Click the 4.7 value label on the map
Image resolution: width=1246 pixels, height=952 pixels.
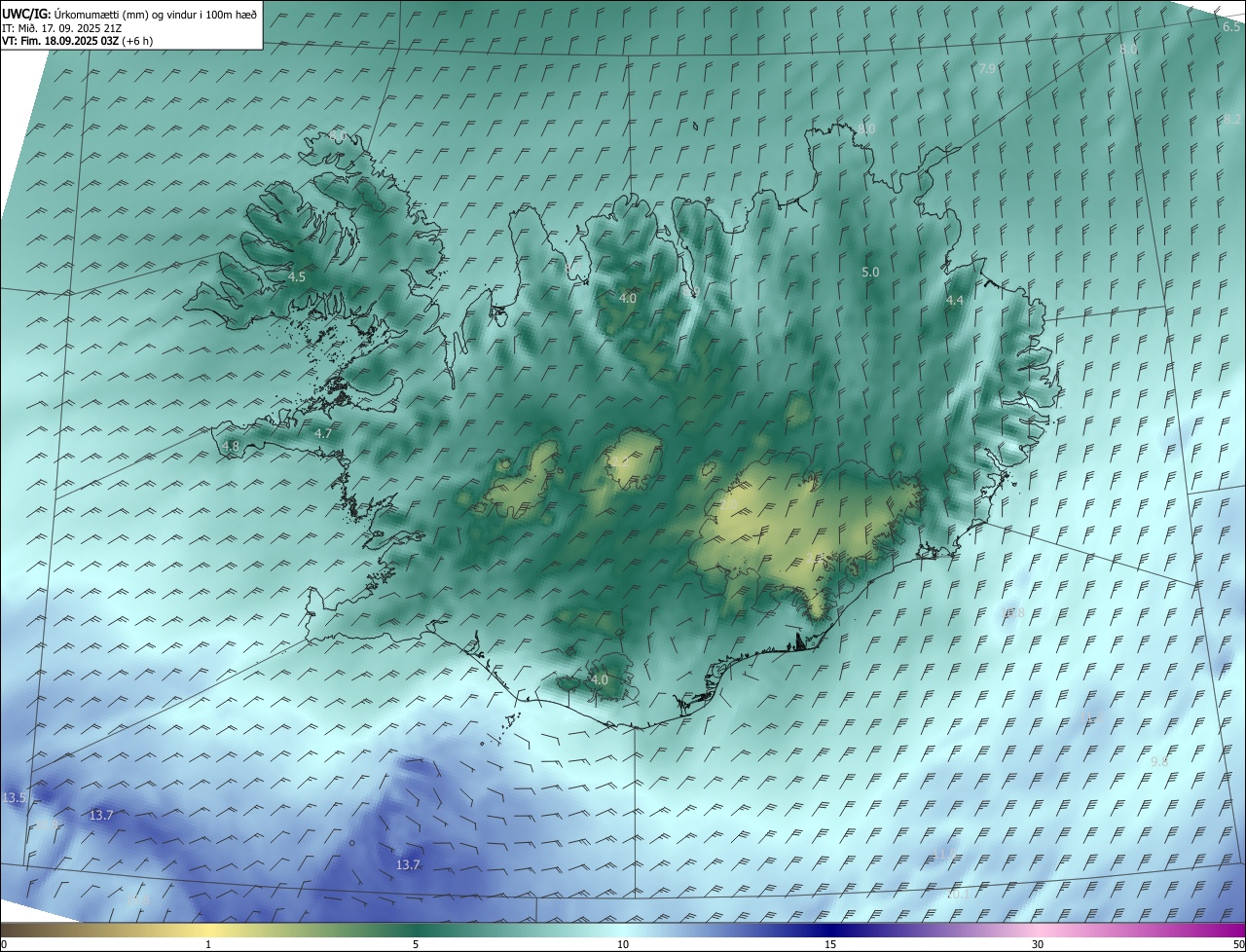pos(323,433)
